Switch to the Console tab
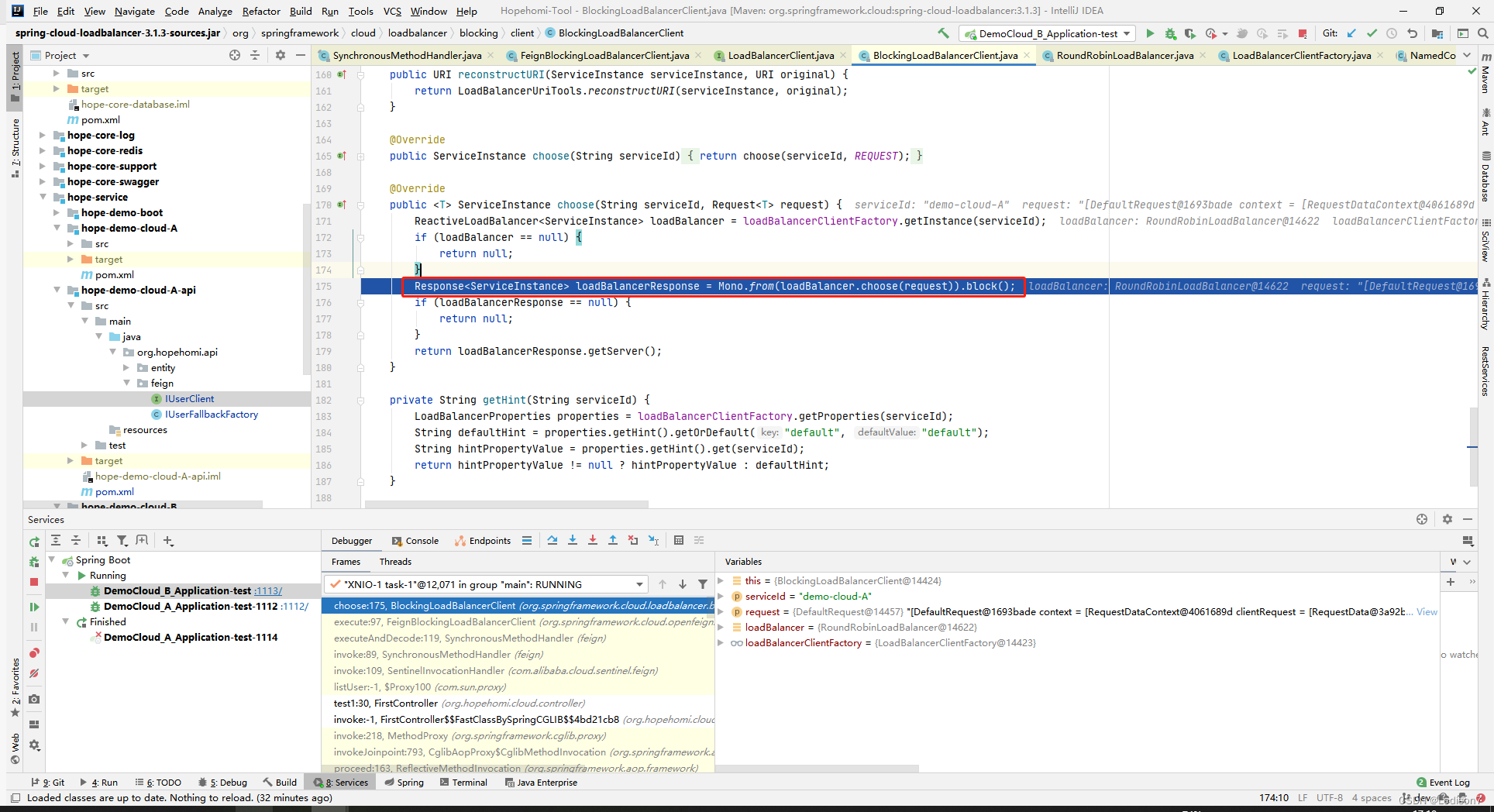Screen dimensions: 1494x812 pos(415,541)
